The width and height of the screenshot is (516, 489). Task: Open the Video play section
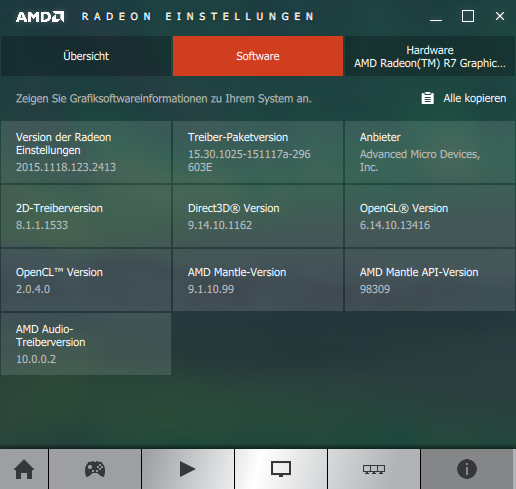pyautogui.click(x=188, y=469)
